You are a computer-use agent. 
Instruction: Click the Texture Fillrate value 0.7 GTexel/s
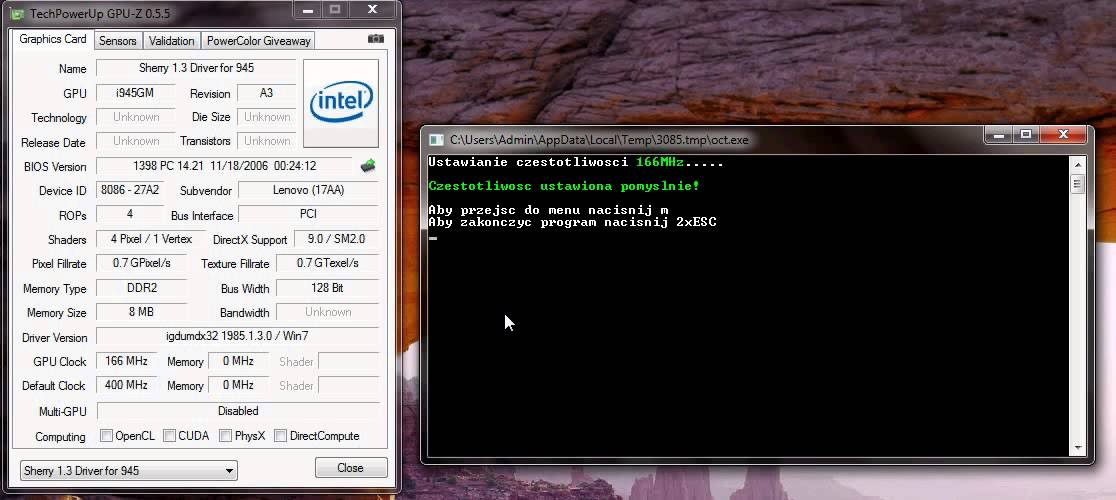tap(327, 263)
